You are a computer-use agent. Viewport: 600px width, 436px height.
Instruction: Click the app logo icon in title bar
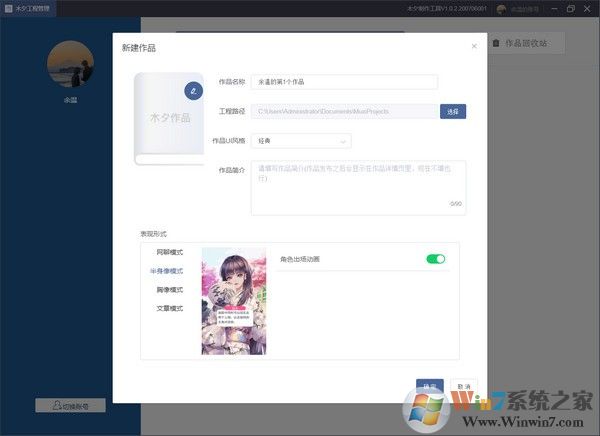coord(8,8)
